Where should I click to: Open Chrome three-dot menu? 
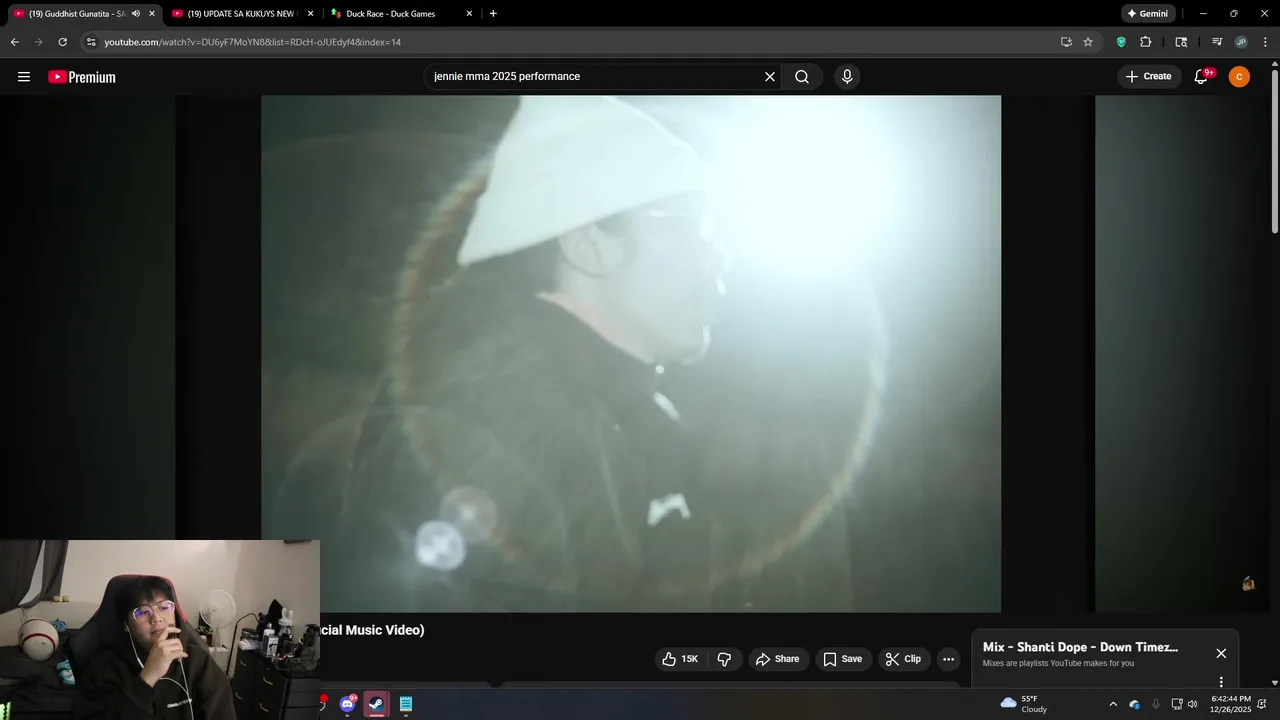click(1266, 42)
